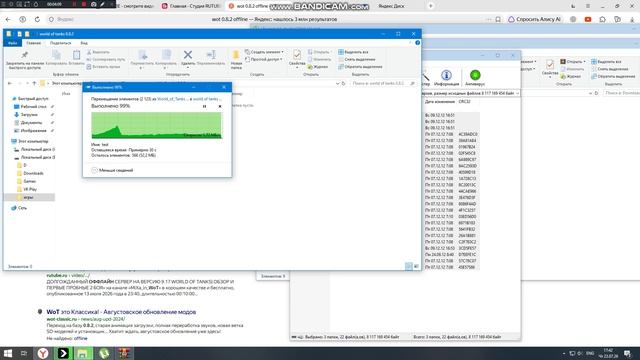The image size is (640, 360).
Task: Pin the folder to Quick Access in the ribbon
Action: pos(24,60)
